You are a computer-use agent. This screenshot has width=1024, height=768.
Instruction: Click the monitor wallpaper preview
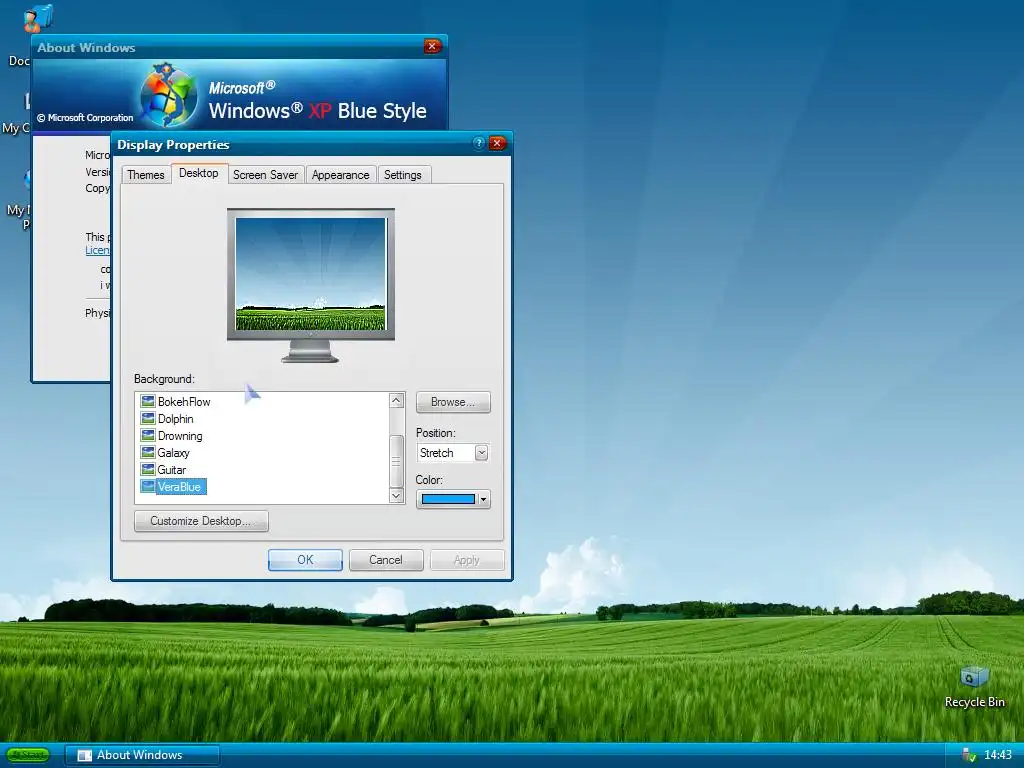tap(310, 274)
